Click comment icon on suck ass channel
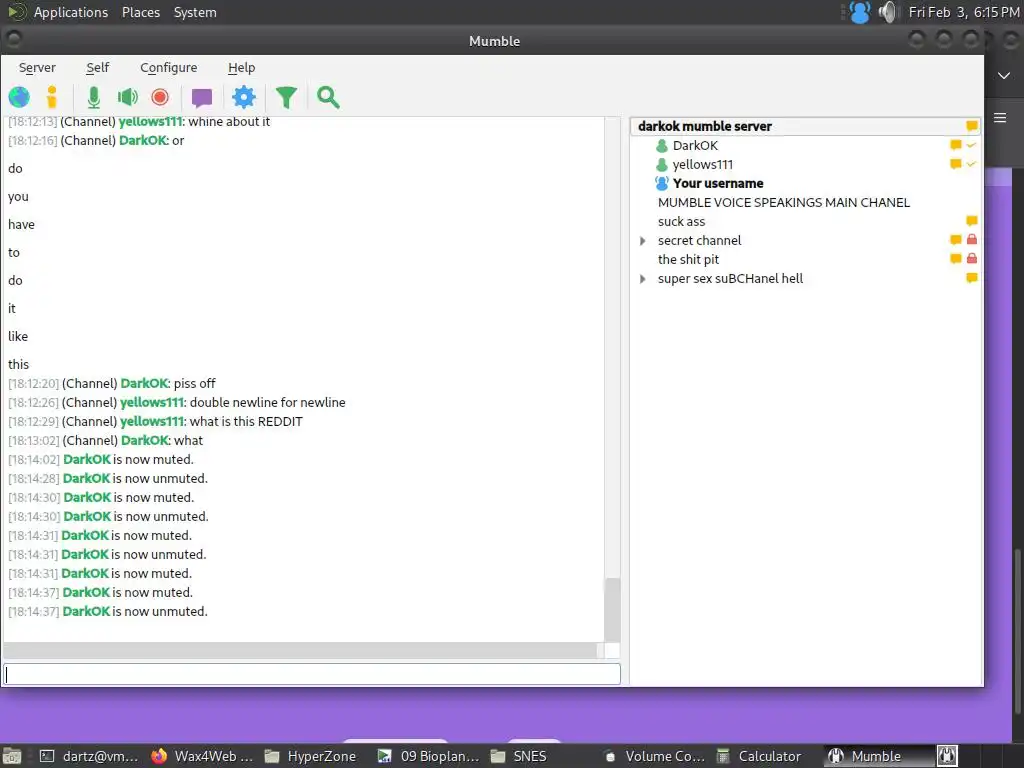Image resolution: width=1024 pixels, height=768 pixels. (972, 221)
